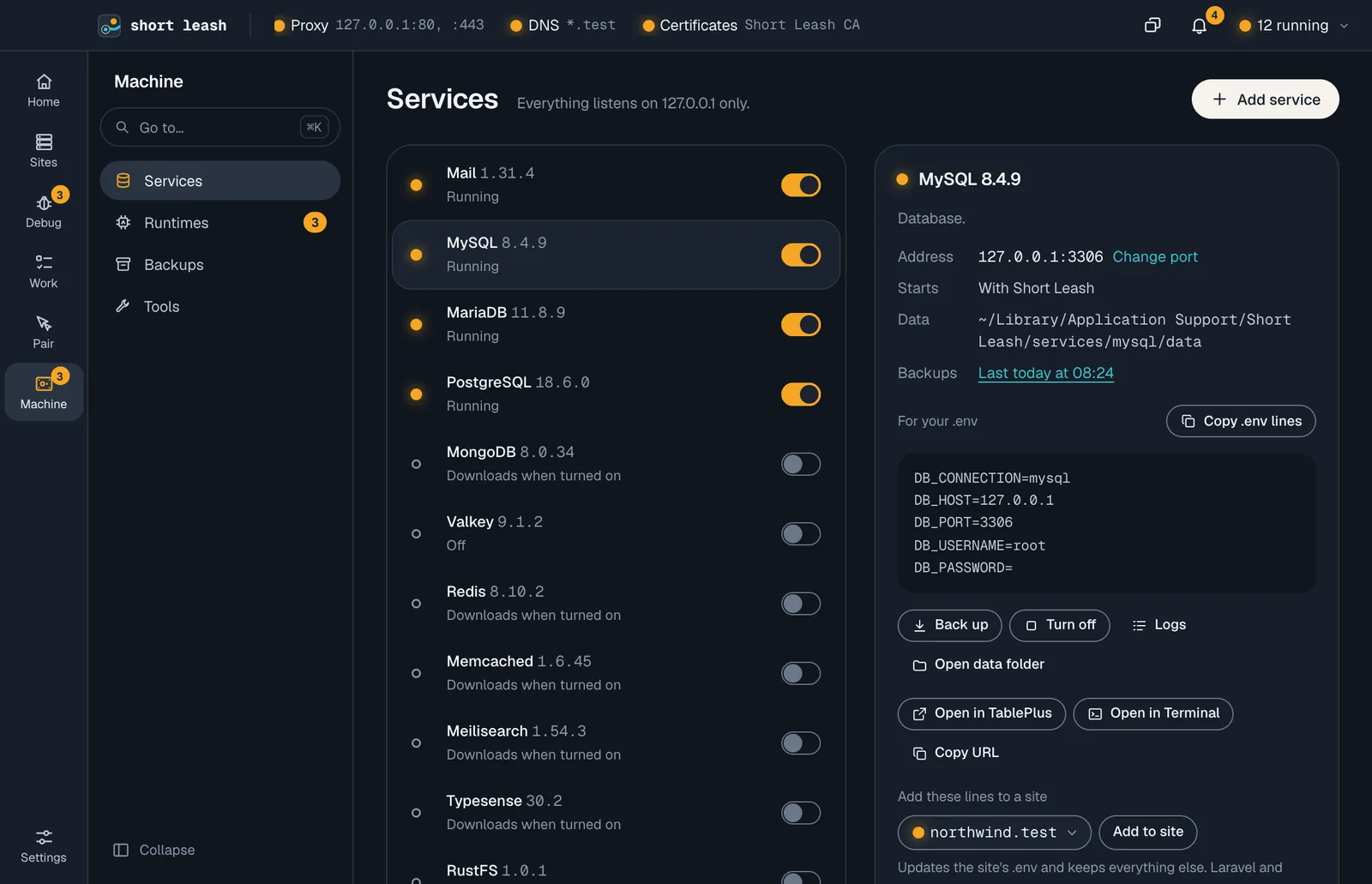The image size is (1372, 884).
Task: Open the Pair section
Action: click(44, 332)
